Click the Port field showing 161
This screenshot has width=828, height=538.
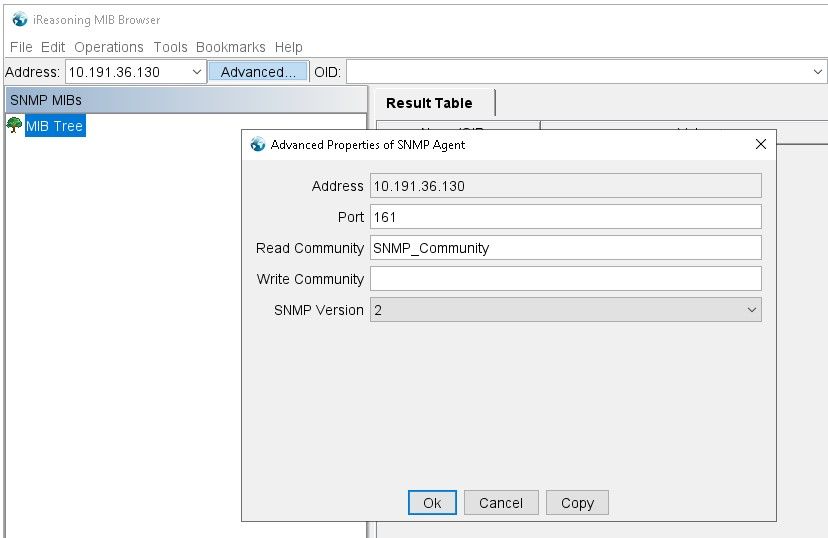[566, 217]
